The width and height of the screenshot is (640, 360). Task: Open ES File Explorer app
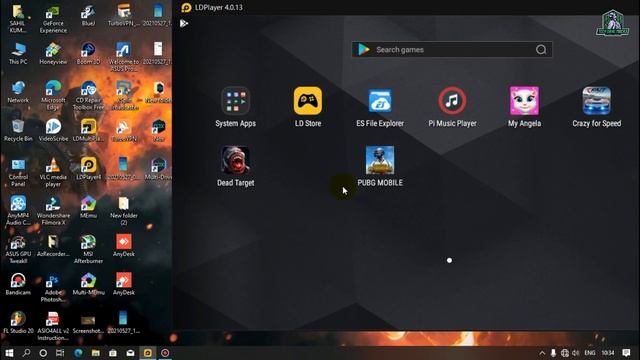(x=380, y=101)
